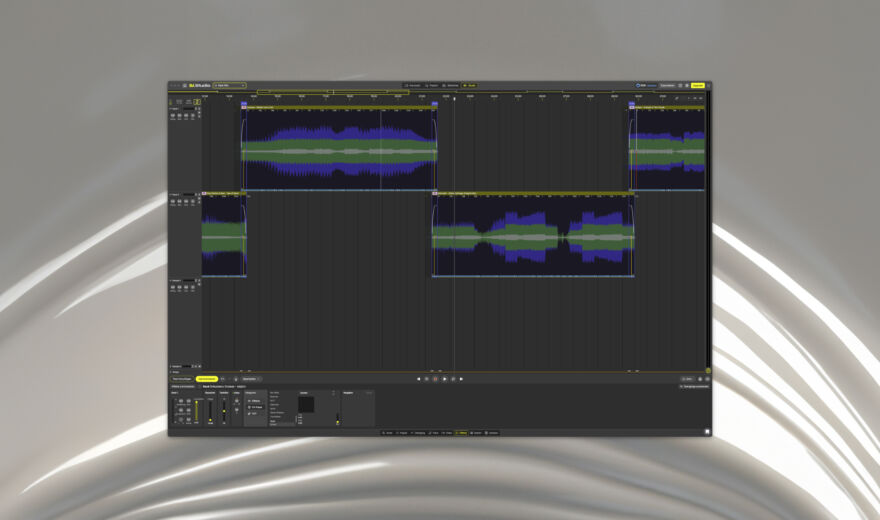Select the yellow-outlined view button above track headers
The height and width of the screenshot is (520, 880).
pyautogui.click(x=197, y=102)
